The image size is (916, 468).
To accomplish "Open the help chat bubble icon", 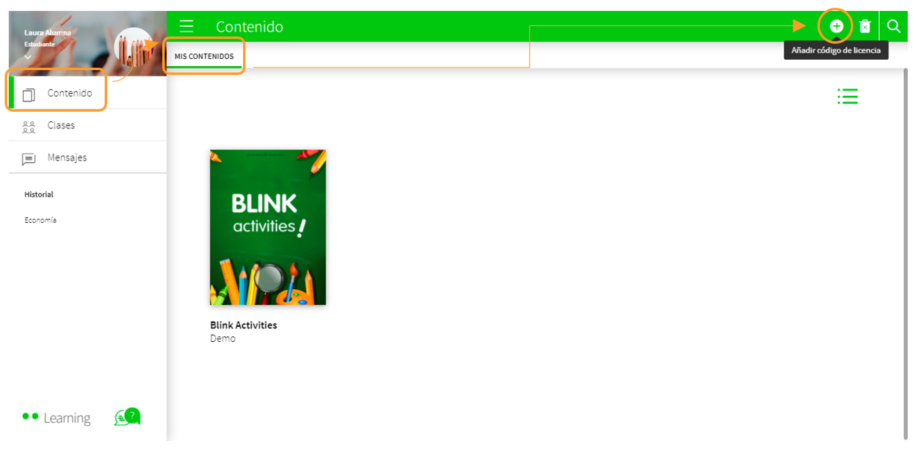I will point(126,417).
